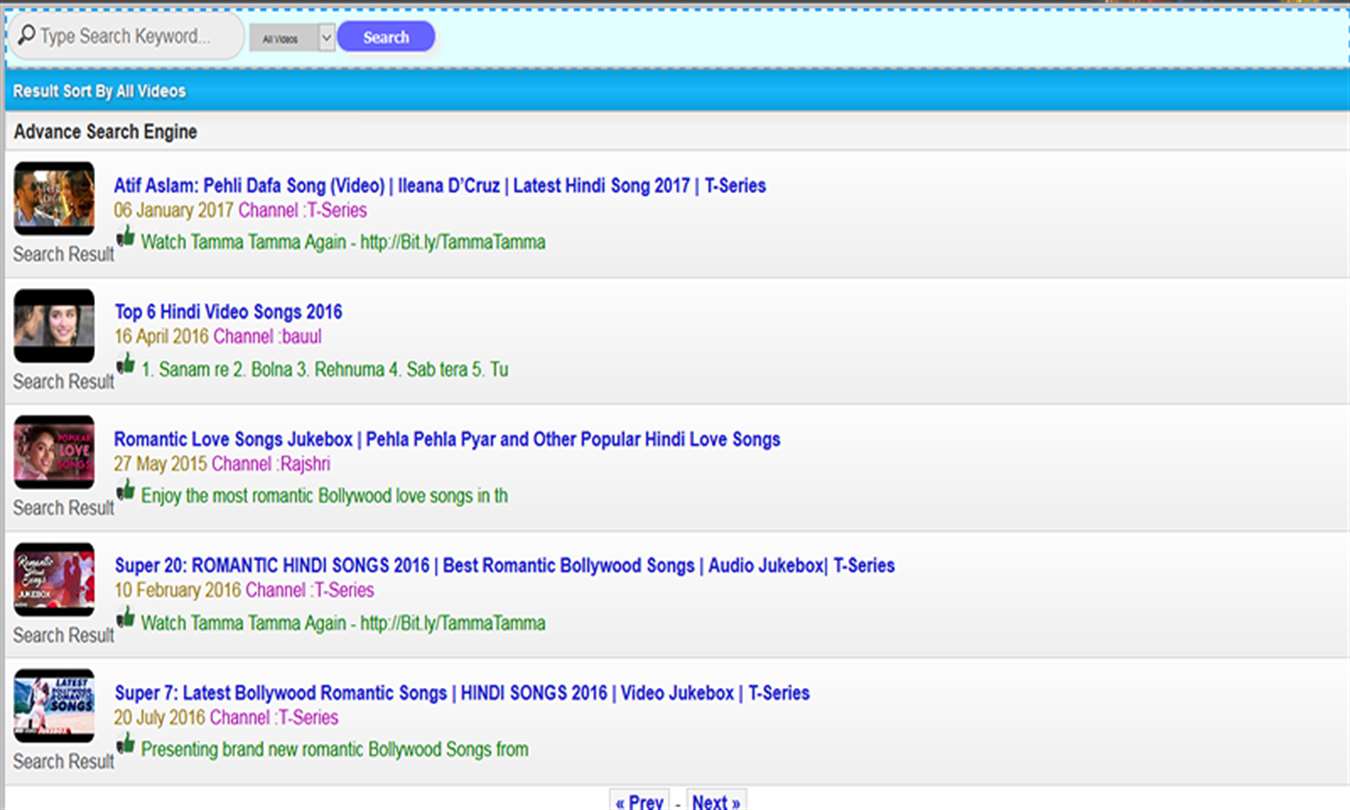
Task: Select the 10 February 2016 date text
Action: 178,590
